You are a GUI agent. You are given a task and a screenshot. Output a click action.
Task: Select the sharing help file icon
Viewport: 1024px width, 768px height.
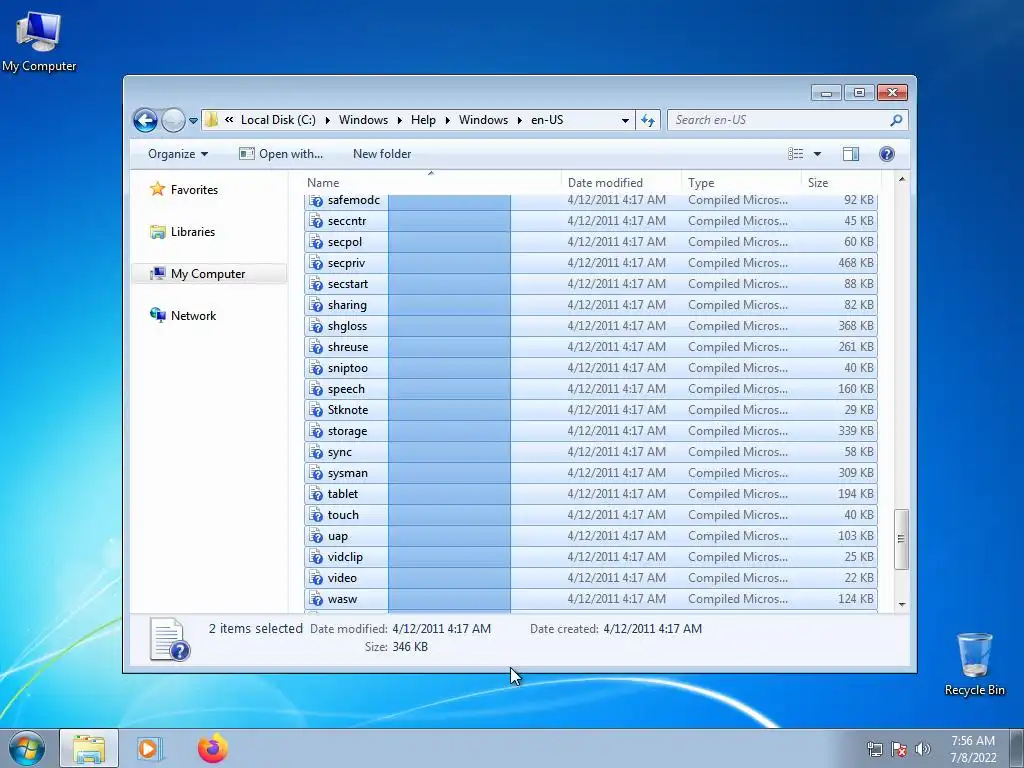tap(316, 305)
